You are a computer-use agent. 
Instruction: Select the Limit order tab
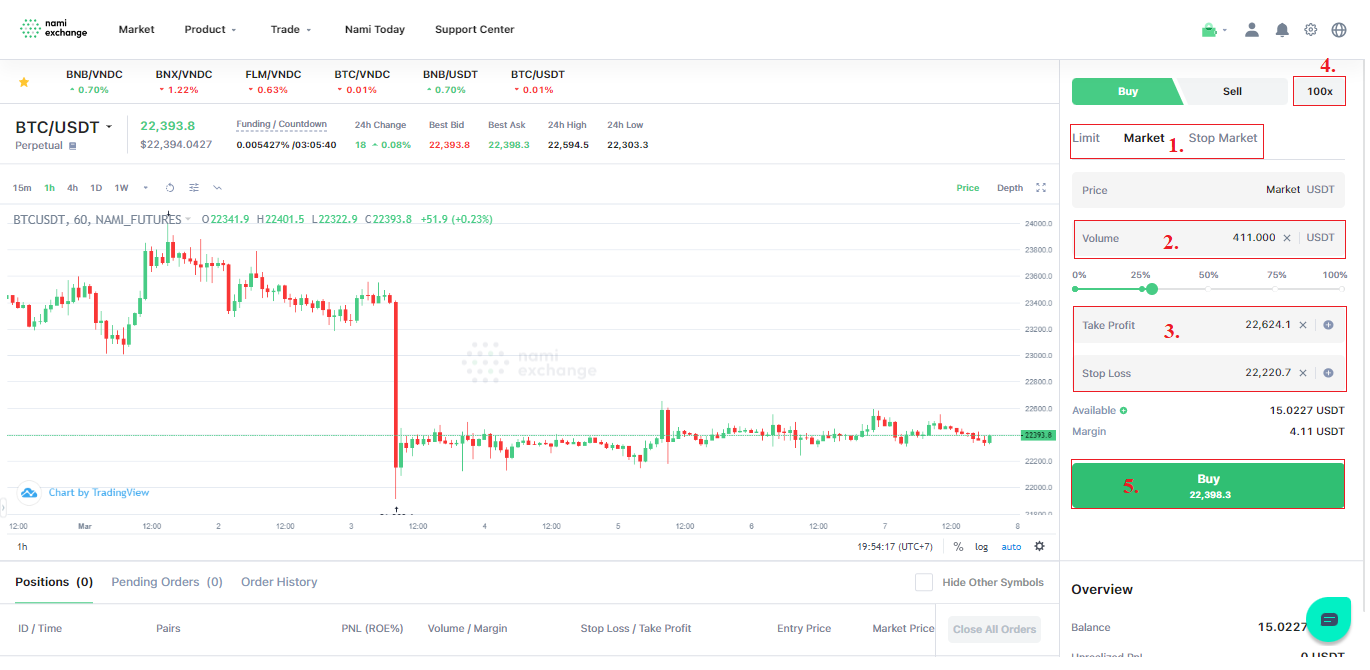pyautogui.click(x=1086, y=138)
